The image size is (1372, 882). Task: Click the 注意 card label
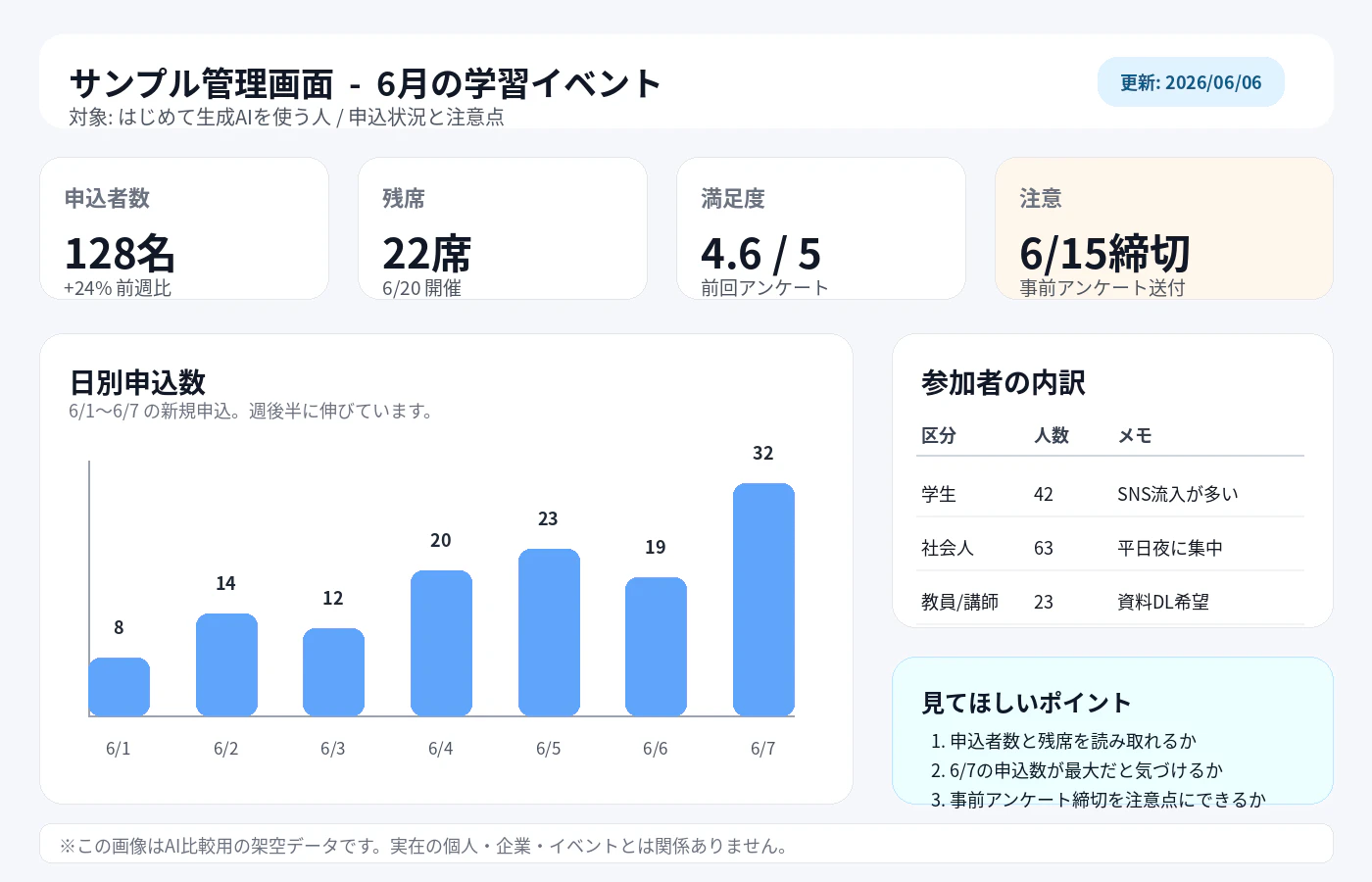tap(1041, 199)
